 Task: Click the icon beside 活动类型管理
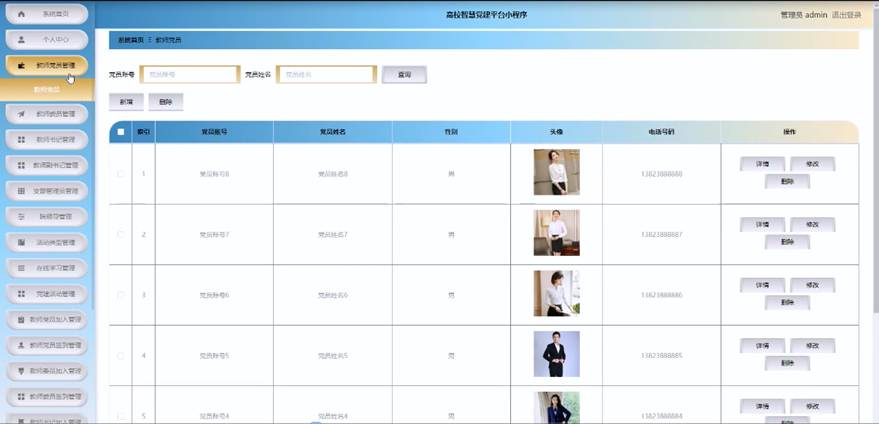pos(21,242)
